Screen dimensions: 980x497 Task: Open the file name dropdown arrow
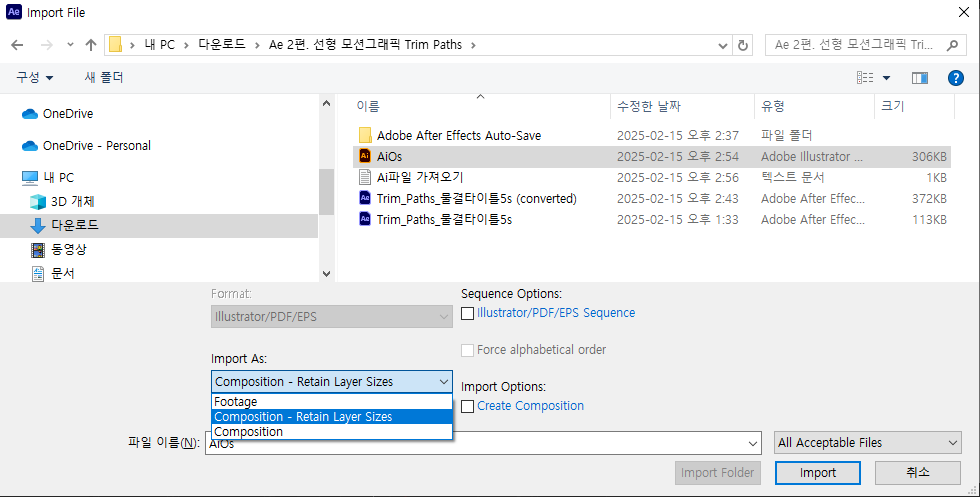pyautogui.click(x=752, y=443)
